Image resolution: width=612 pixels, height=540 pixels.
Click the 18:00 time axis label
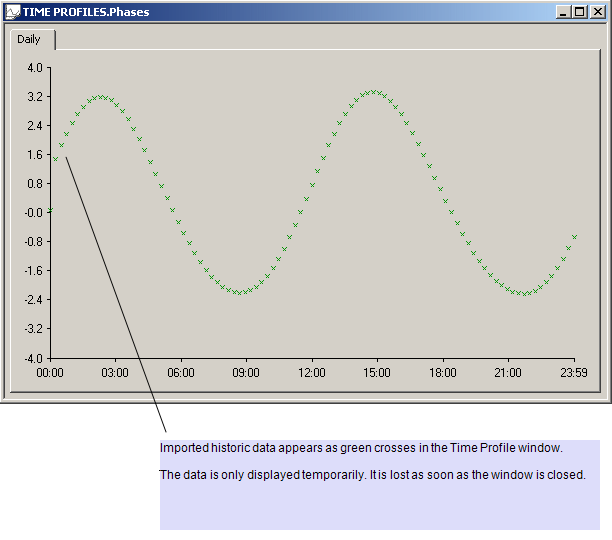(442, 373)
